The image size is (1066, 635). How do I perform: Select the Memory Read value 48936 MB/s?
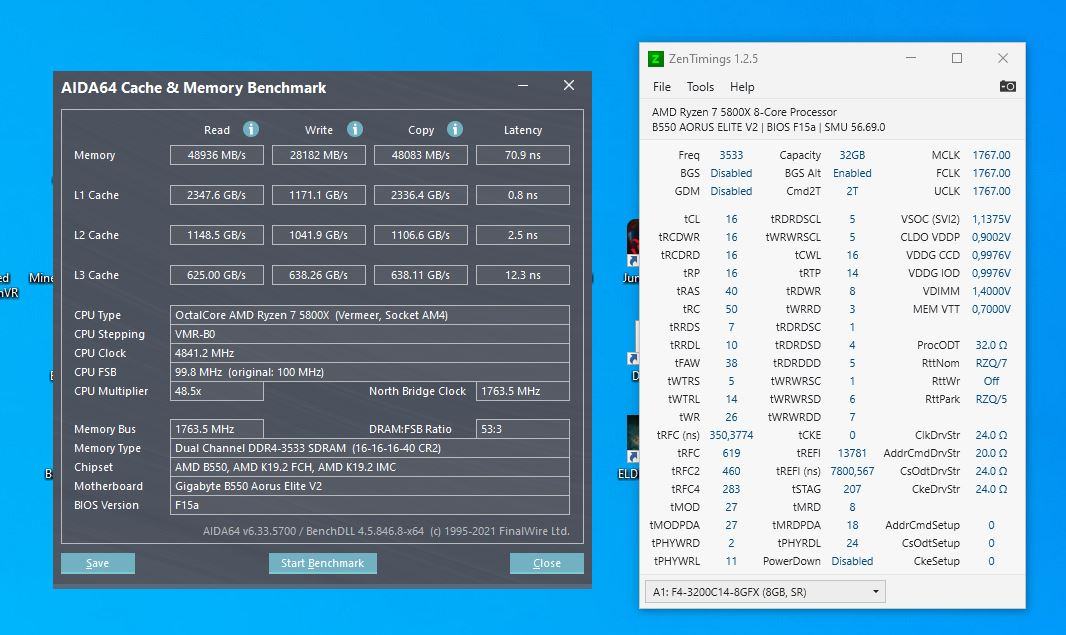(217, 155)
